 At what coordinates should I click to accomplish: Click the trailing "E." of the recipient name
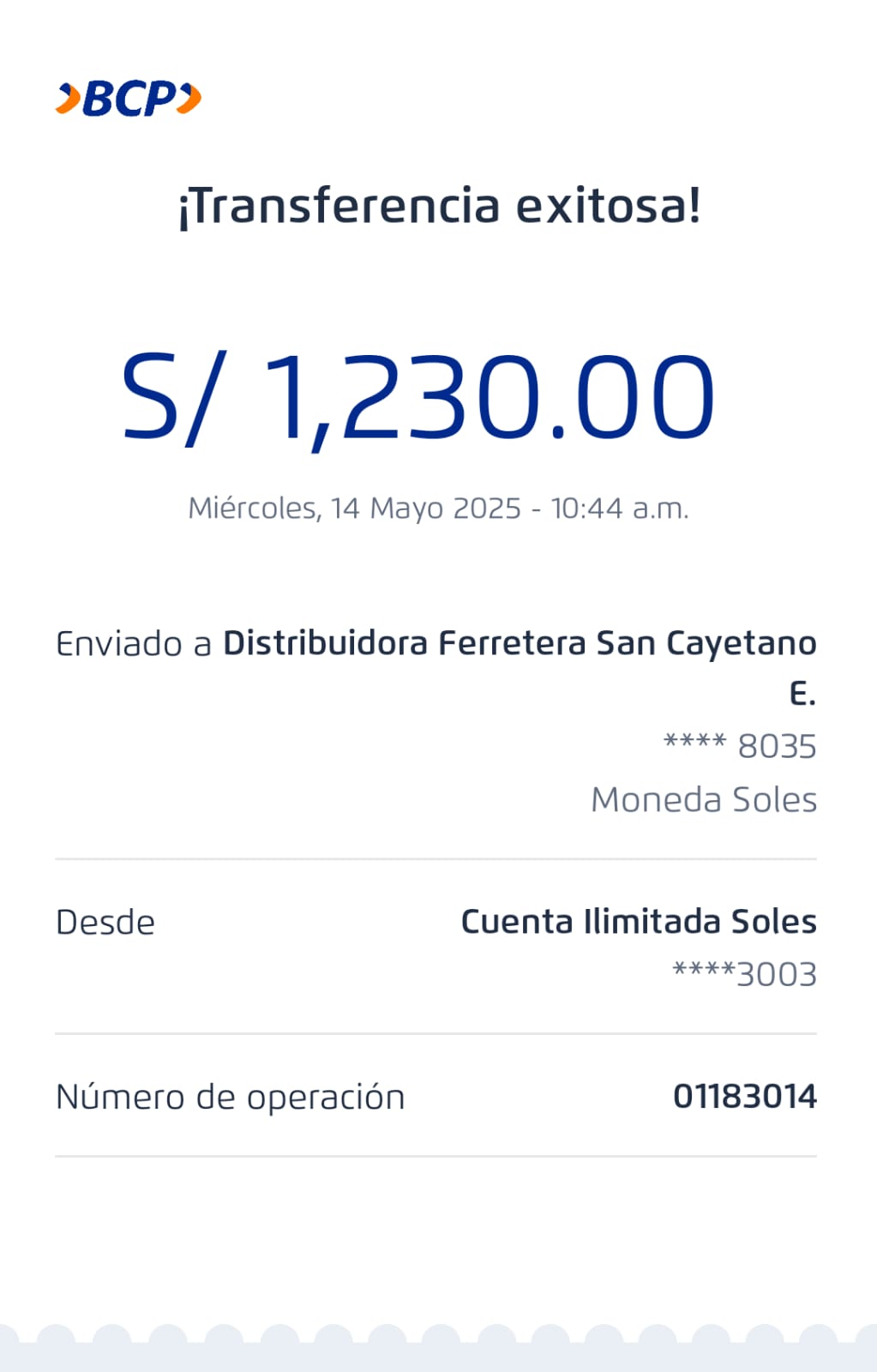click(802, 694)
